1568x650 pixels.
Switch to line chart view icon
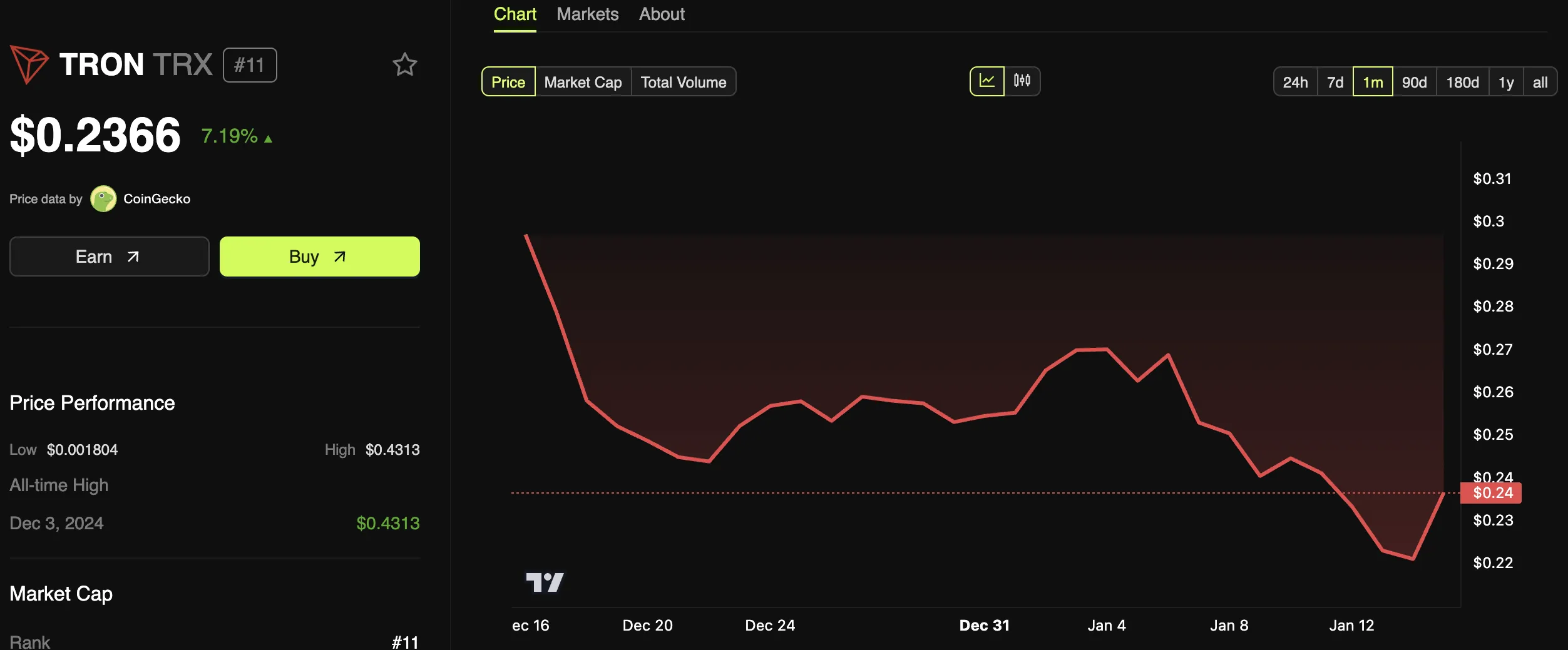coord(987,81)
